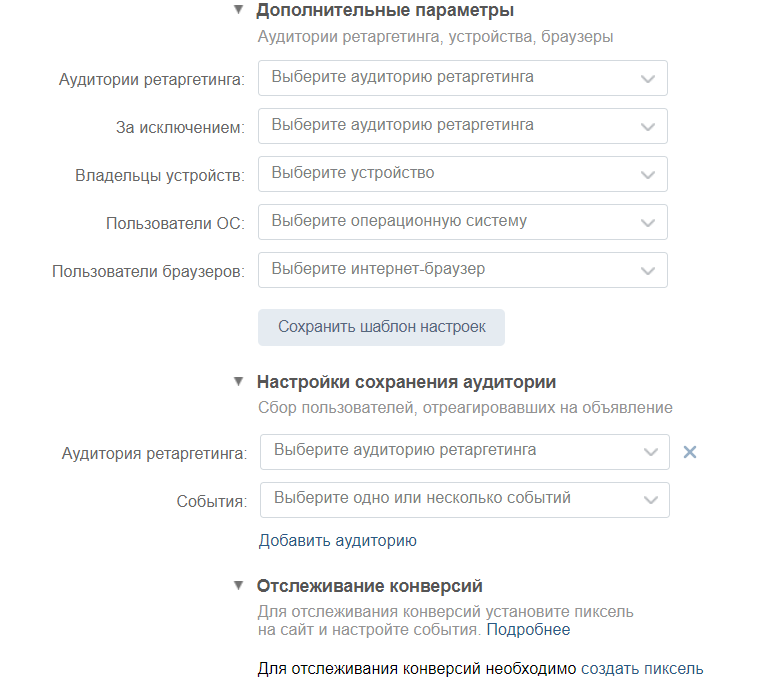Collapse the Настройки сохранения аудитории section triangle
The height and width of the screenshot is (698, 770).
coord(238,381)
